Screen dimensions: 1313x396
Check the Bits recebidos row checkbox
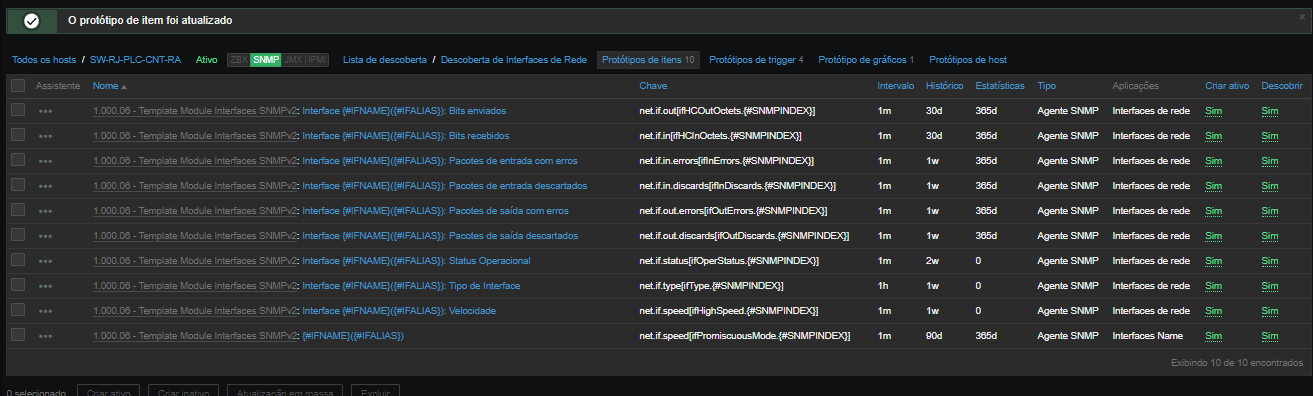tap(18, 135)
